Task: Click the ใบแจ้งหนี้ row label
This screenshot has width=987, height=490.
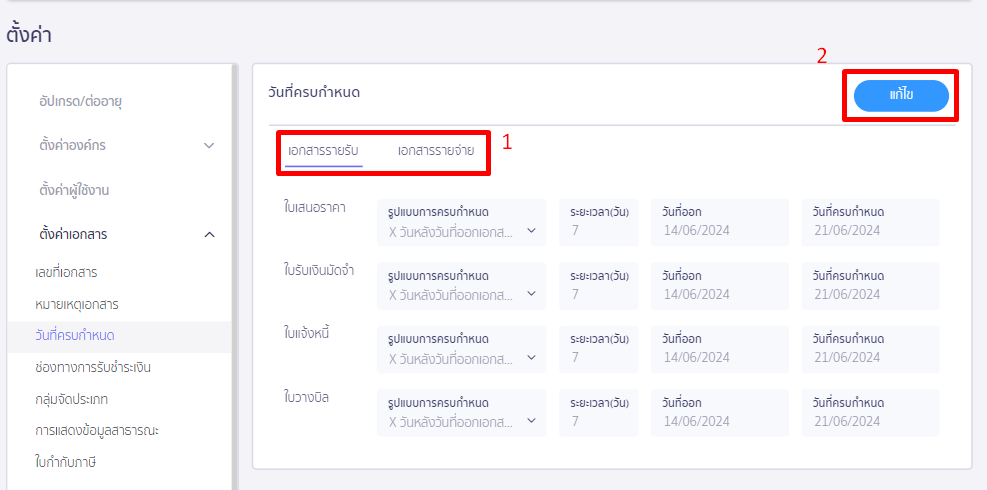Action: point(306,334)
